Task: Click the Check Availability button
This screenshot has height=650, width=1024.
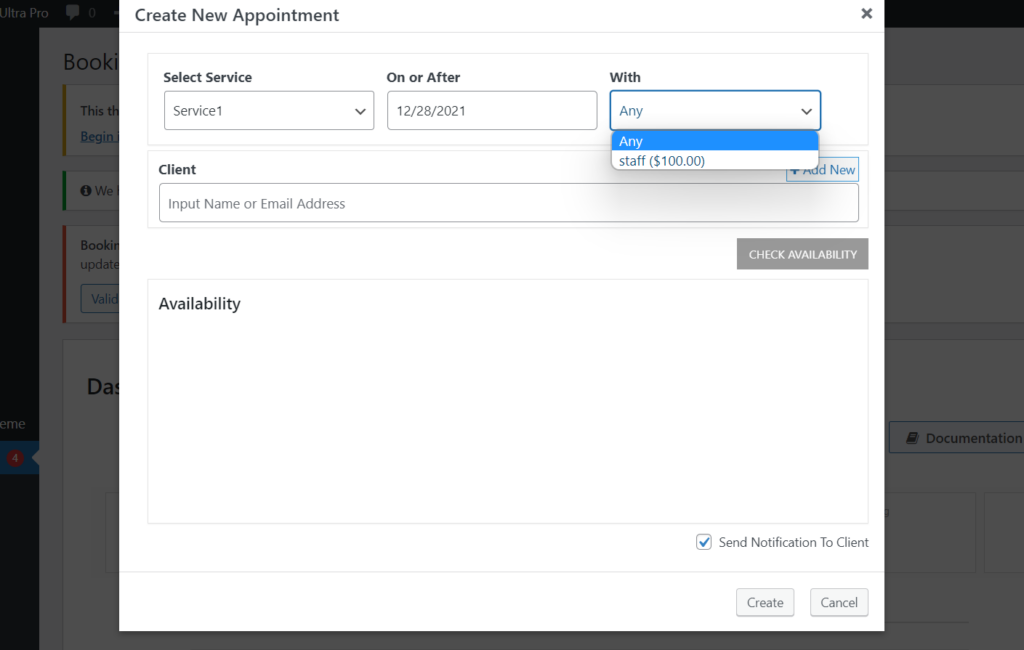Action: tap(802, 254)
